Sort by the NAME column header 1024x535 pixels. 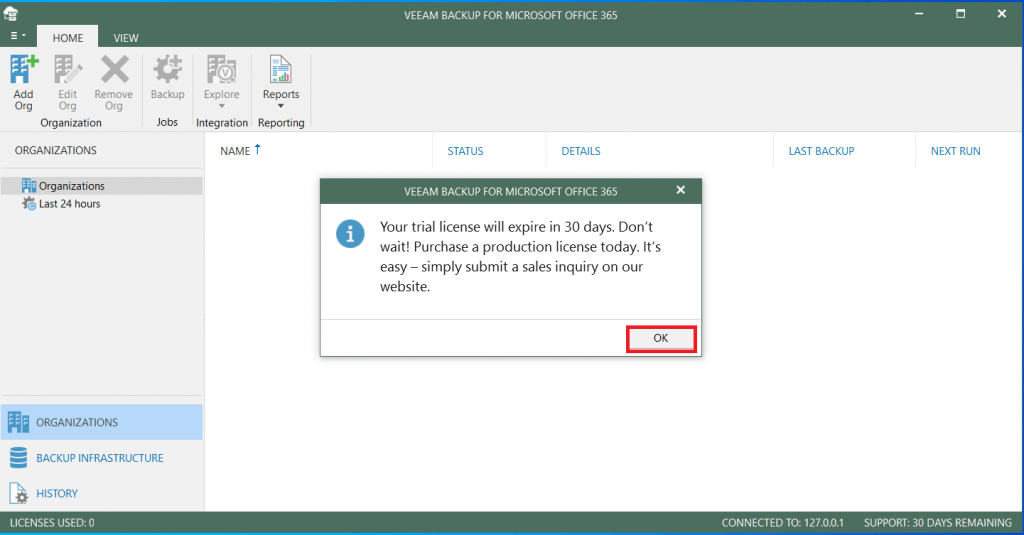[235, 151]
